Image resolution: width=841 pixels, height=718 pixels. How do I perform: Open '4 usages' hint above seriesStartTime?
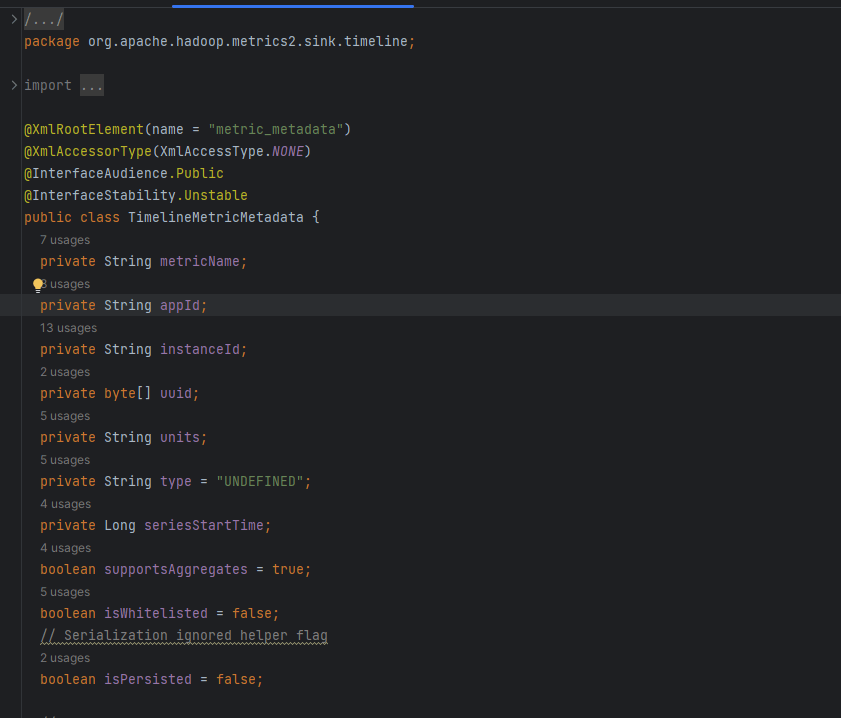(x=65, y=504)
